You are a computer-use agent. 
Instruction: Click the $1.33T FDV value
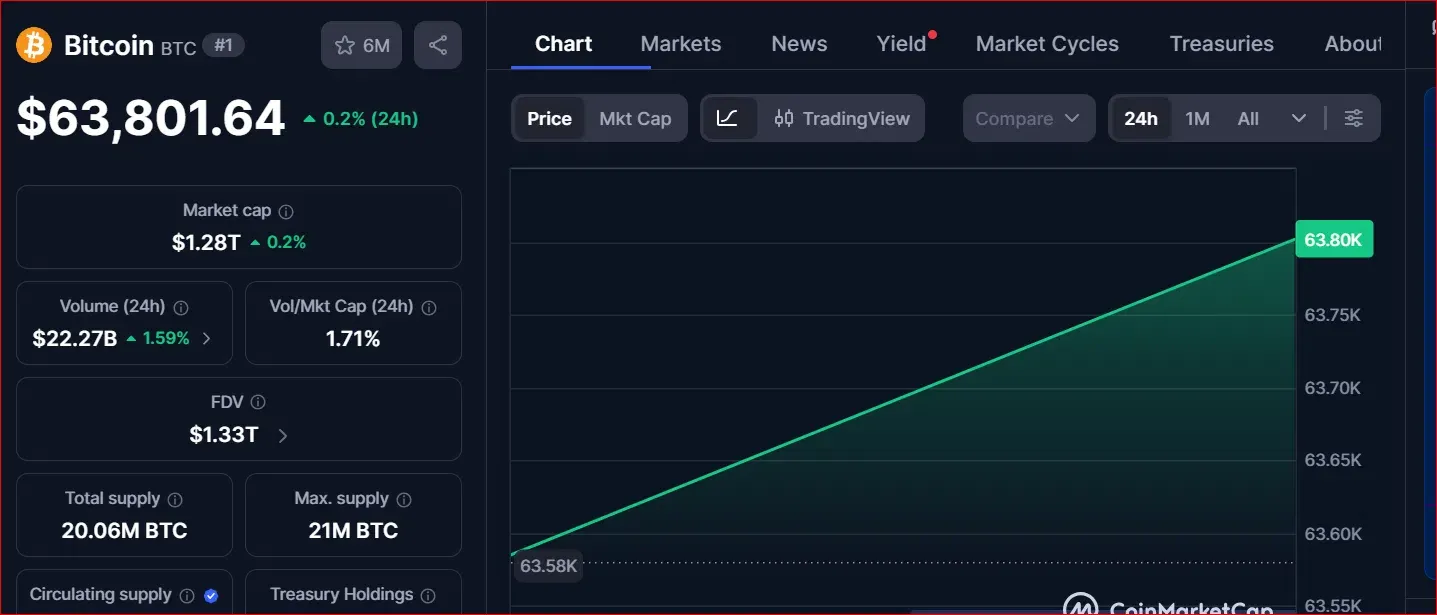[x=224, y=435]
